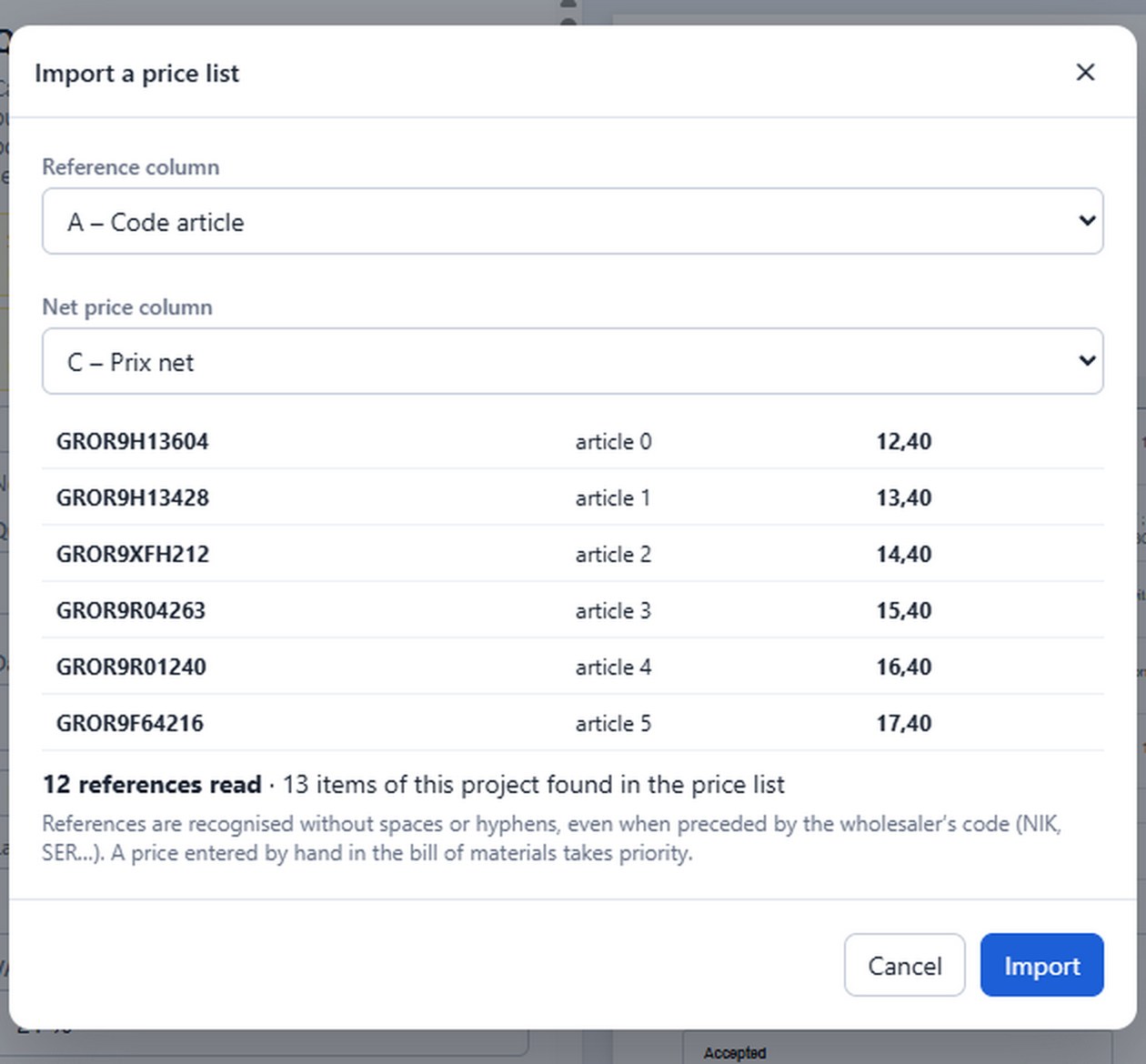Click the price 13,40
Viewport: 1146px width, 1064px height.
click(x=904, y=498)
